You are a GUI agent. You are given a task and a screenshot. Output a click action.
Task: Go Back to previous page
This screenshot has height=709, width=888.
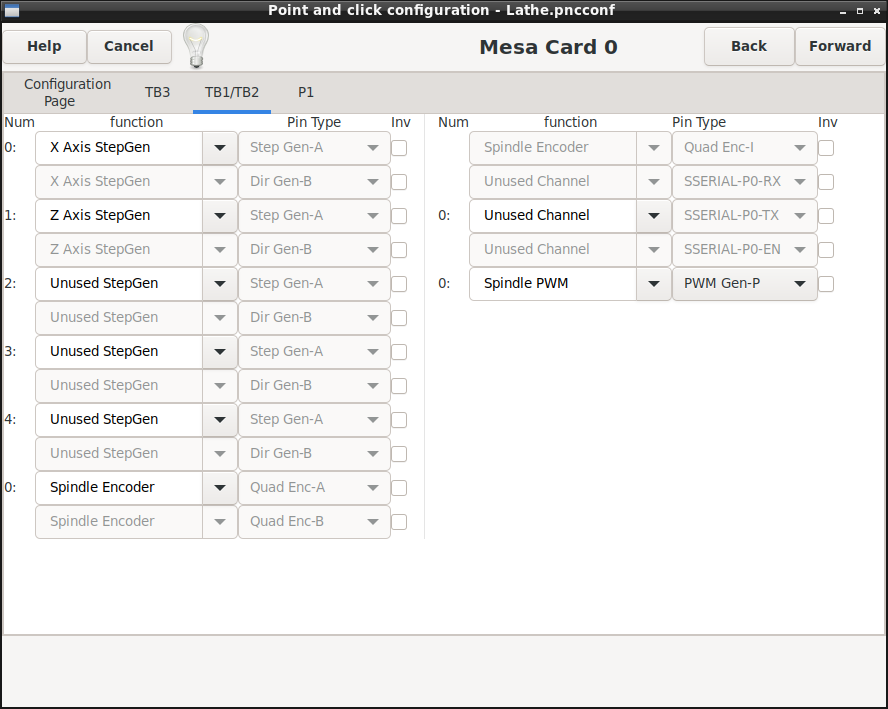coord(749,46)
